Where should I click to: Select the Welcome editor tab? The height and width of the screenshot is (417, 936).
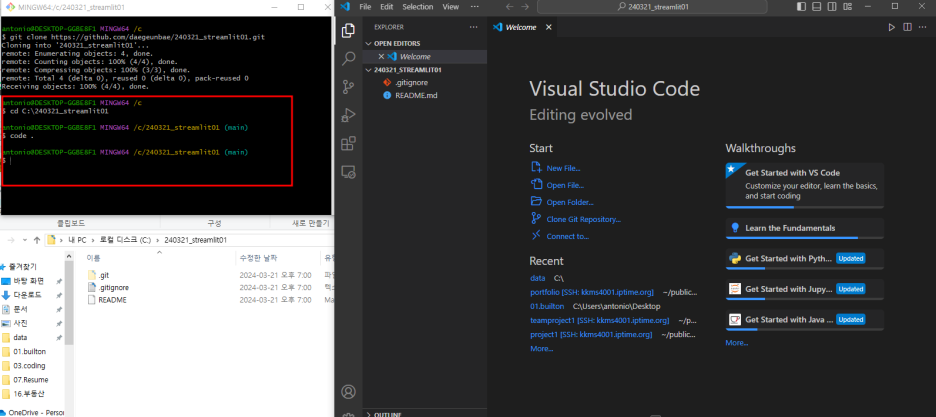coord(523,27)
